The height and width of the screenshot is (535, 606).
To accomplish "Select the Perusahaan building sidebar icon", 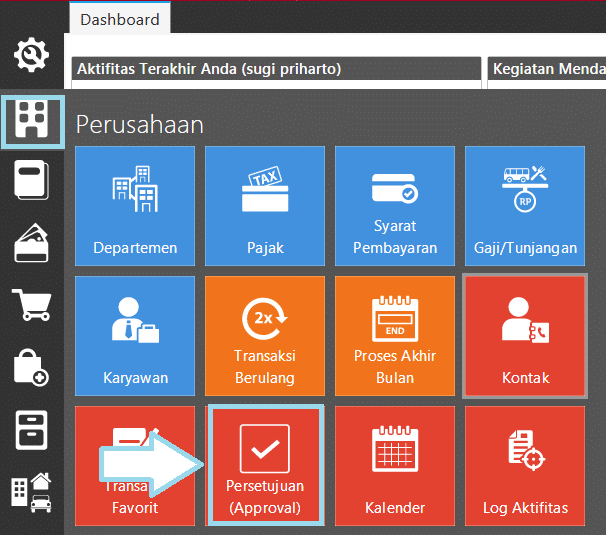I will [32, 121].
